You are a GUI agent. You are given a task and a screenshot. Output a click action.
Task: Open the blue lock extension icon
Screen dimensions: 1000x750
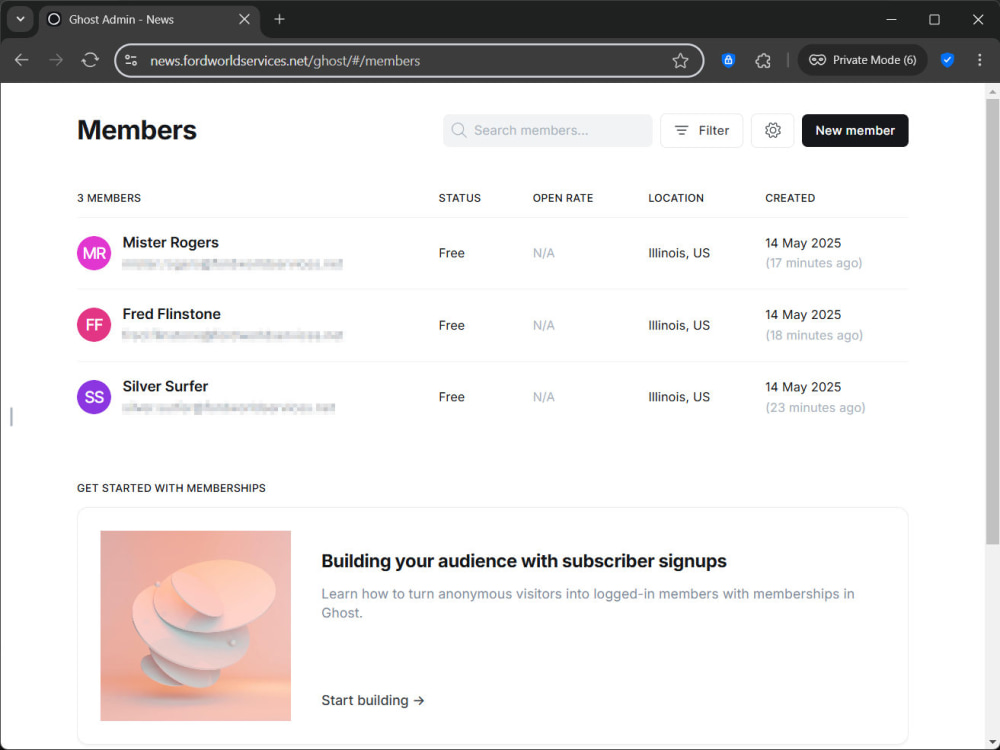pyautogui.click(x=728, y=60)
